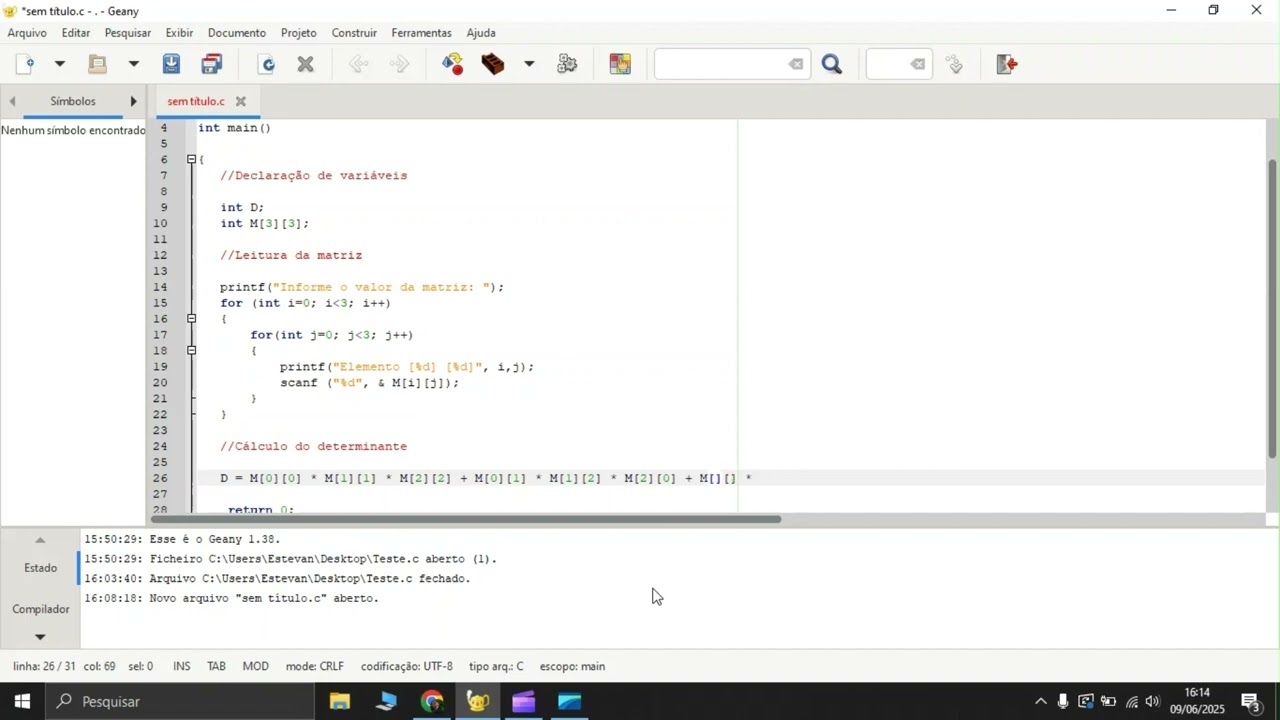Close the current file via toolbar X

[306, 64]
